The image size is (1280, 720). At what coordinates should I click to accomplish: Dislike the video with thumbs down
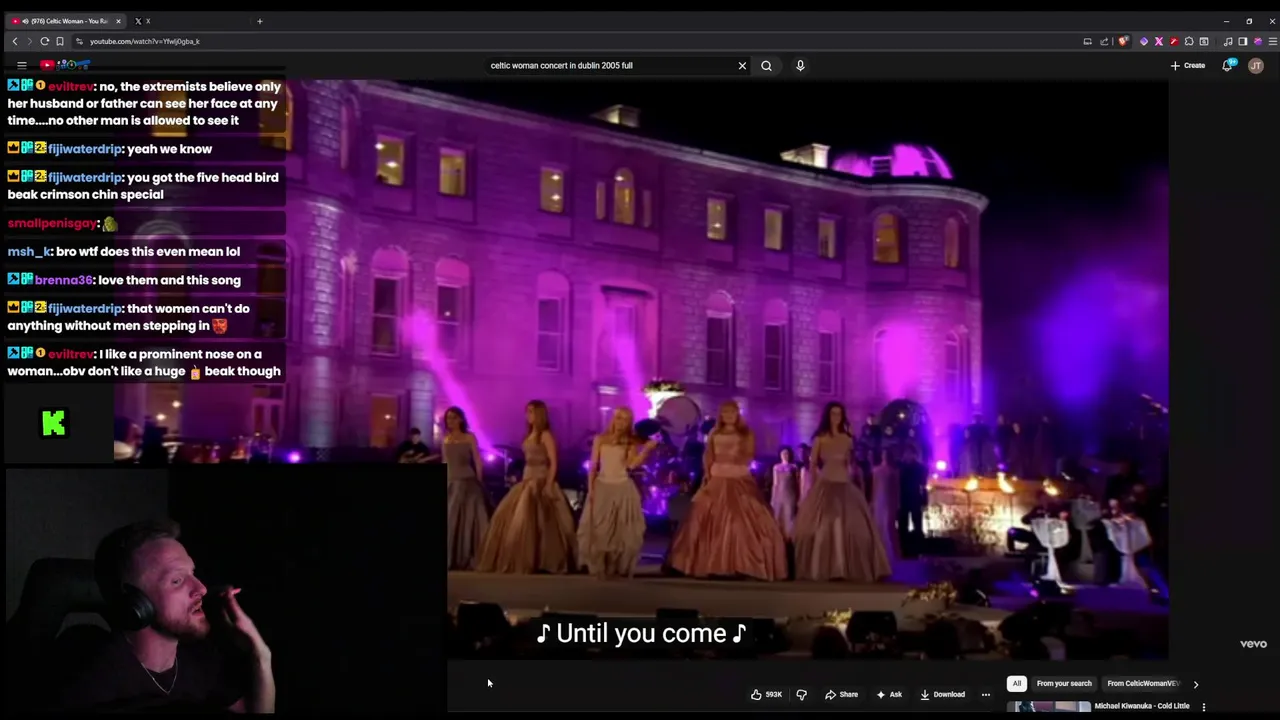point(801,694)
